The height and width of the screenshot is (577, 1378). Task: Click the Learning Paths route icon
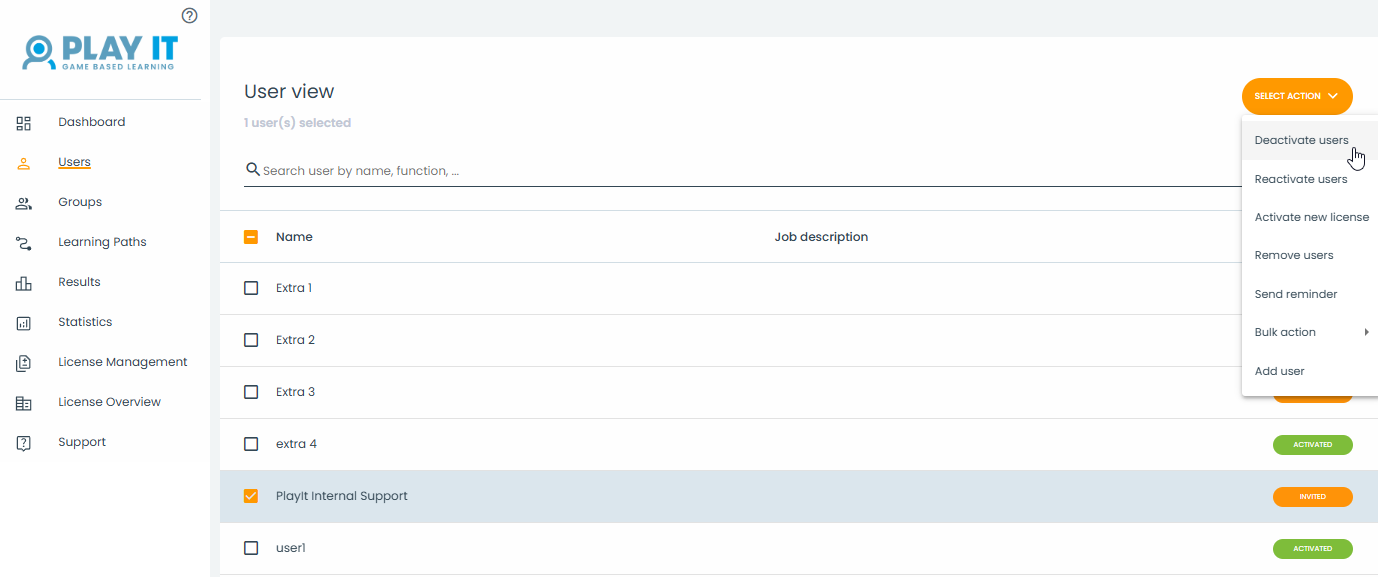click(24, 243)
